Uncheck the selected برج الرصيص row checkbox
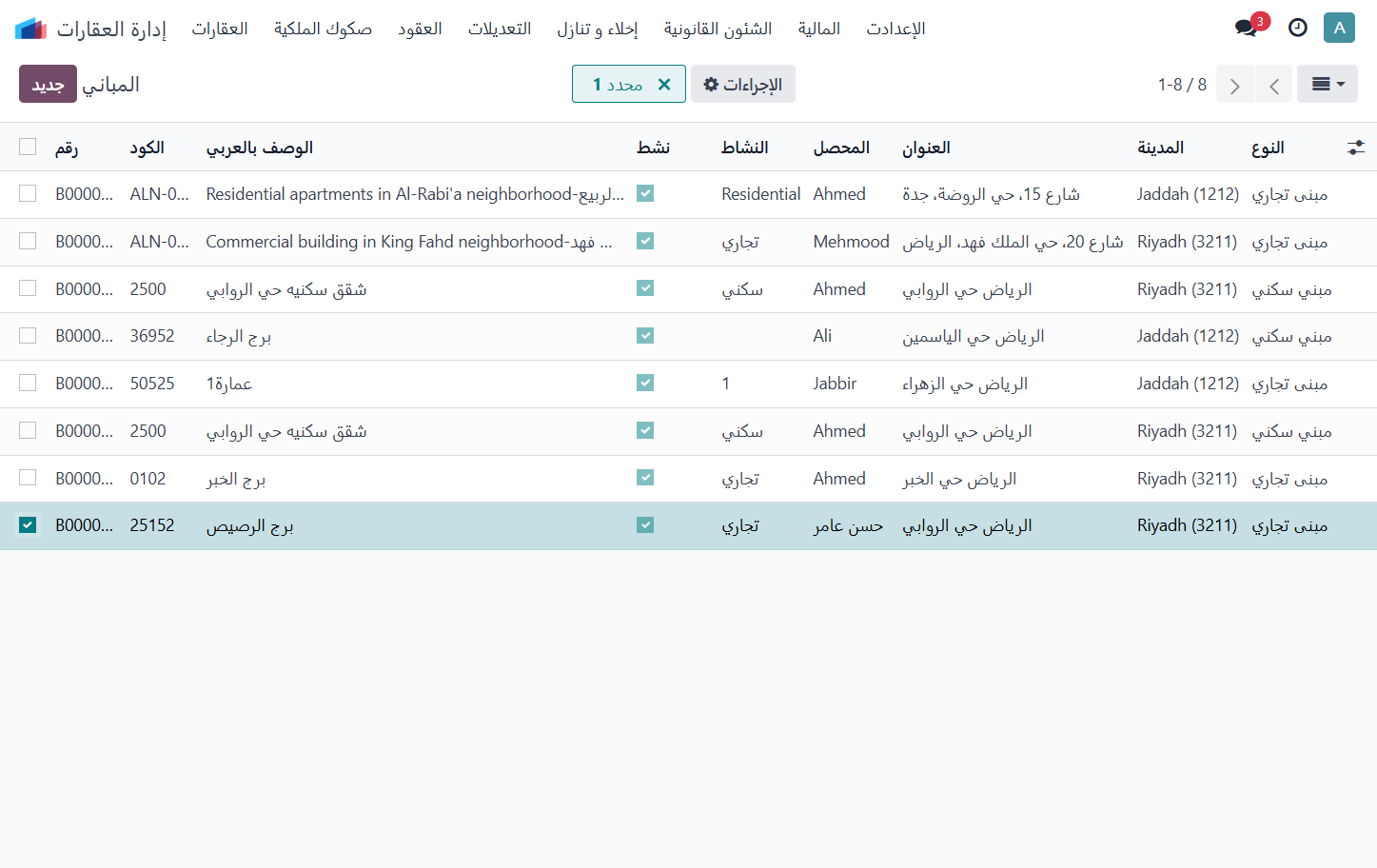1377x868 pixels. [28, 525]
